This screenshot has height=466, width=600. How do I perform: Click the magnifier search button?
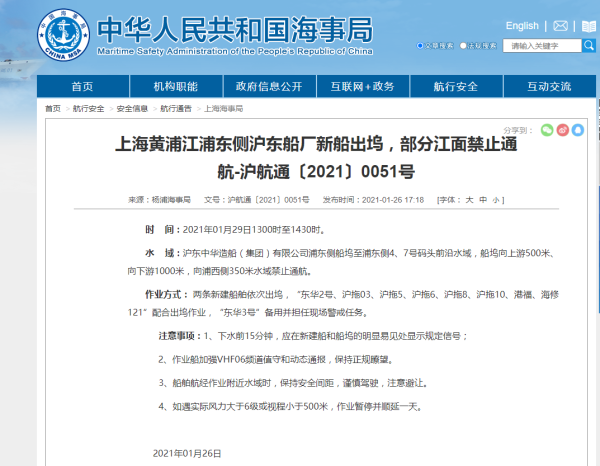click(x=589, y=46)
